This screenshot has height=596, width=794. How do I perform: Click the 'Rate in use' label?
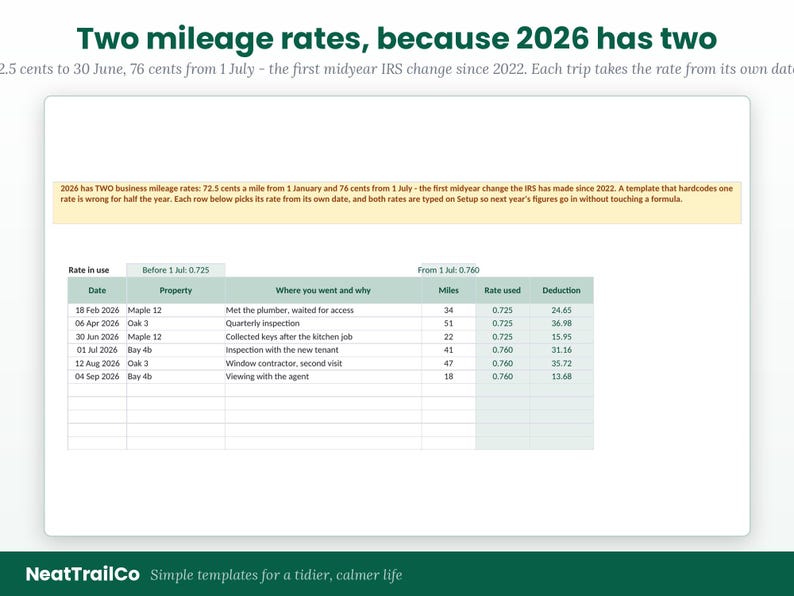point(89,270)
